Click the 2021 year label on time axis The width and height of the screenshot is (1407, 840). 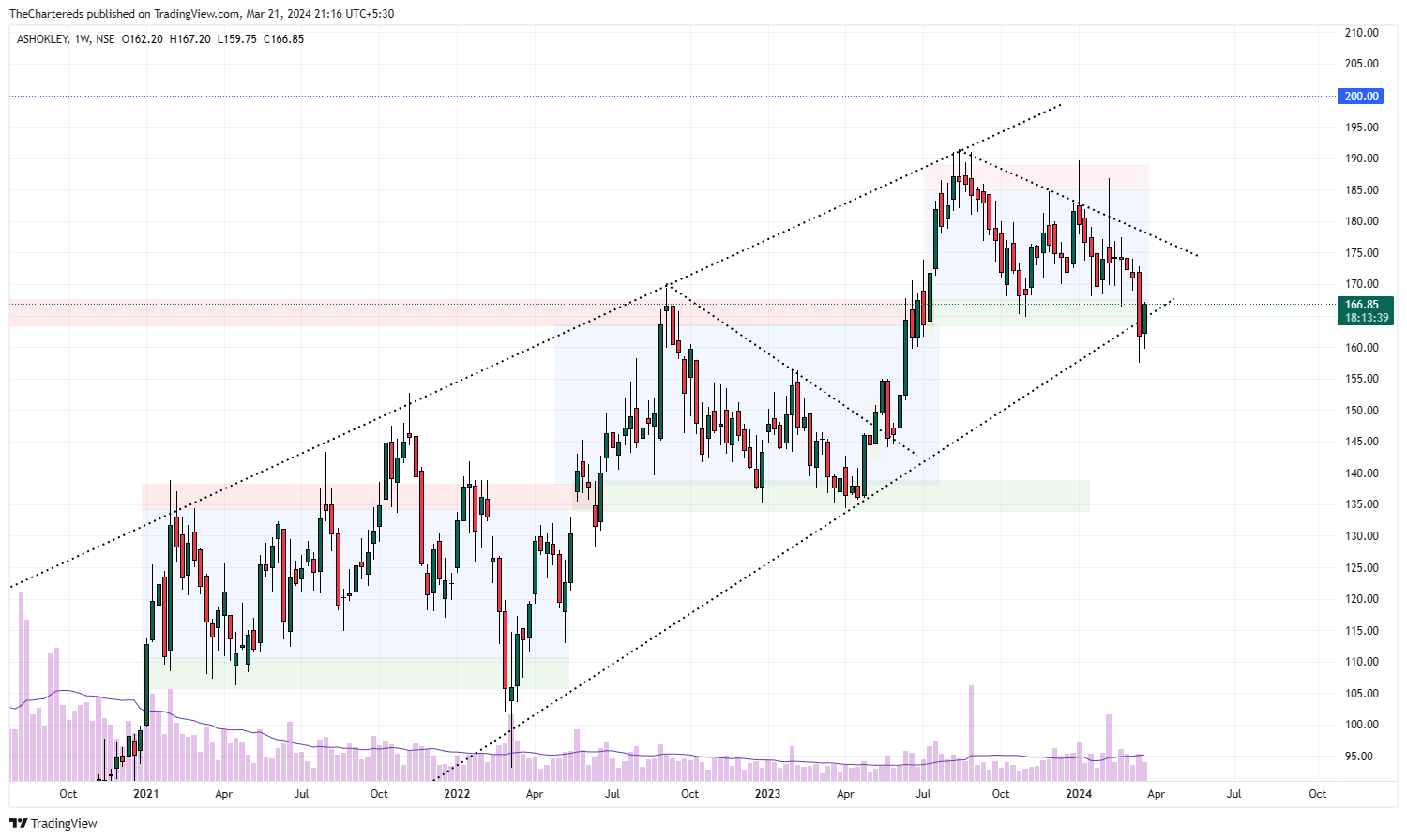tap(146, 794)
